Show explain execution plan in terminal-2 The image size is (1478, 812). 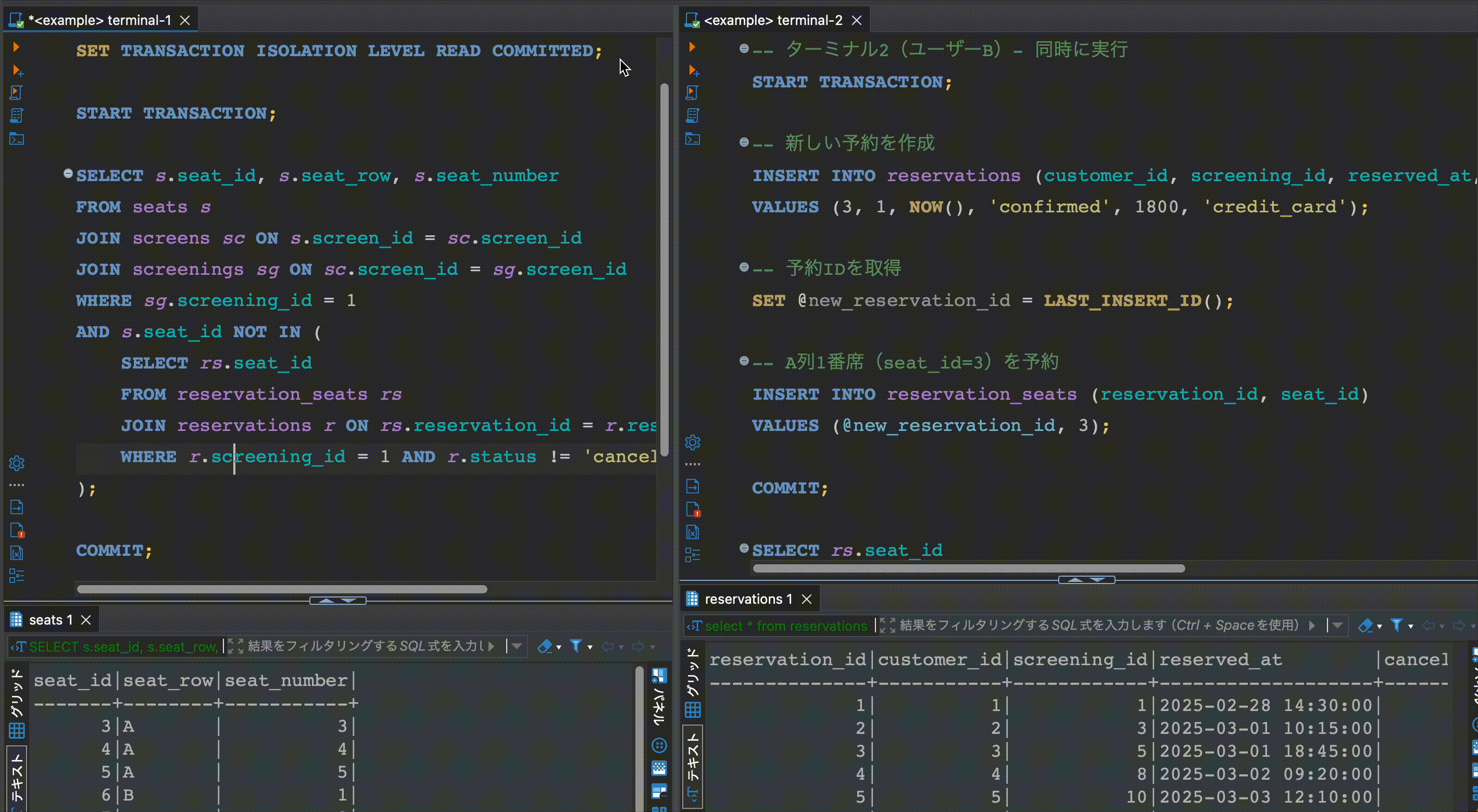click(693, 116)
